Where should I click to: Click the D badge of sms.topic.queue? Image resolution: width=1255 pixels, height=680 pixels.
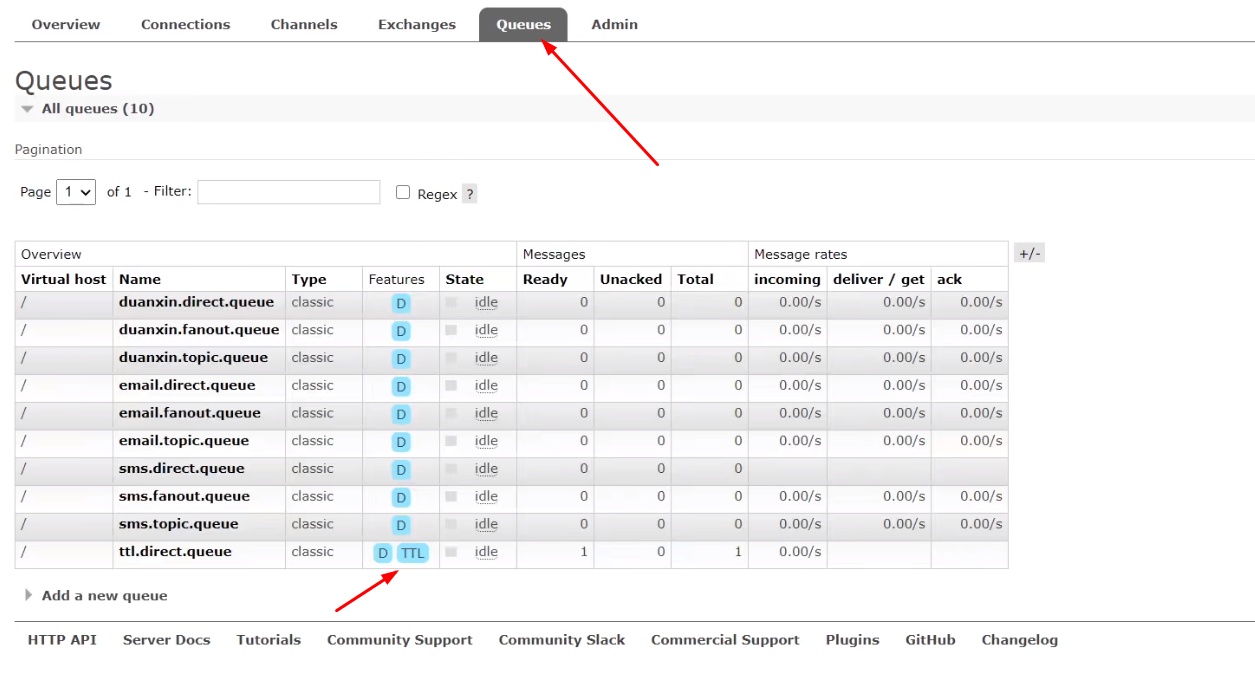click(401, 525)
